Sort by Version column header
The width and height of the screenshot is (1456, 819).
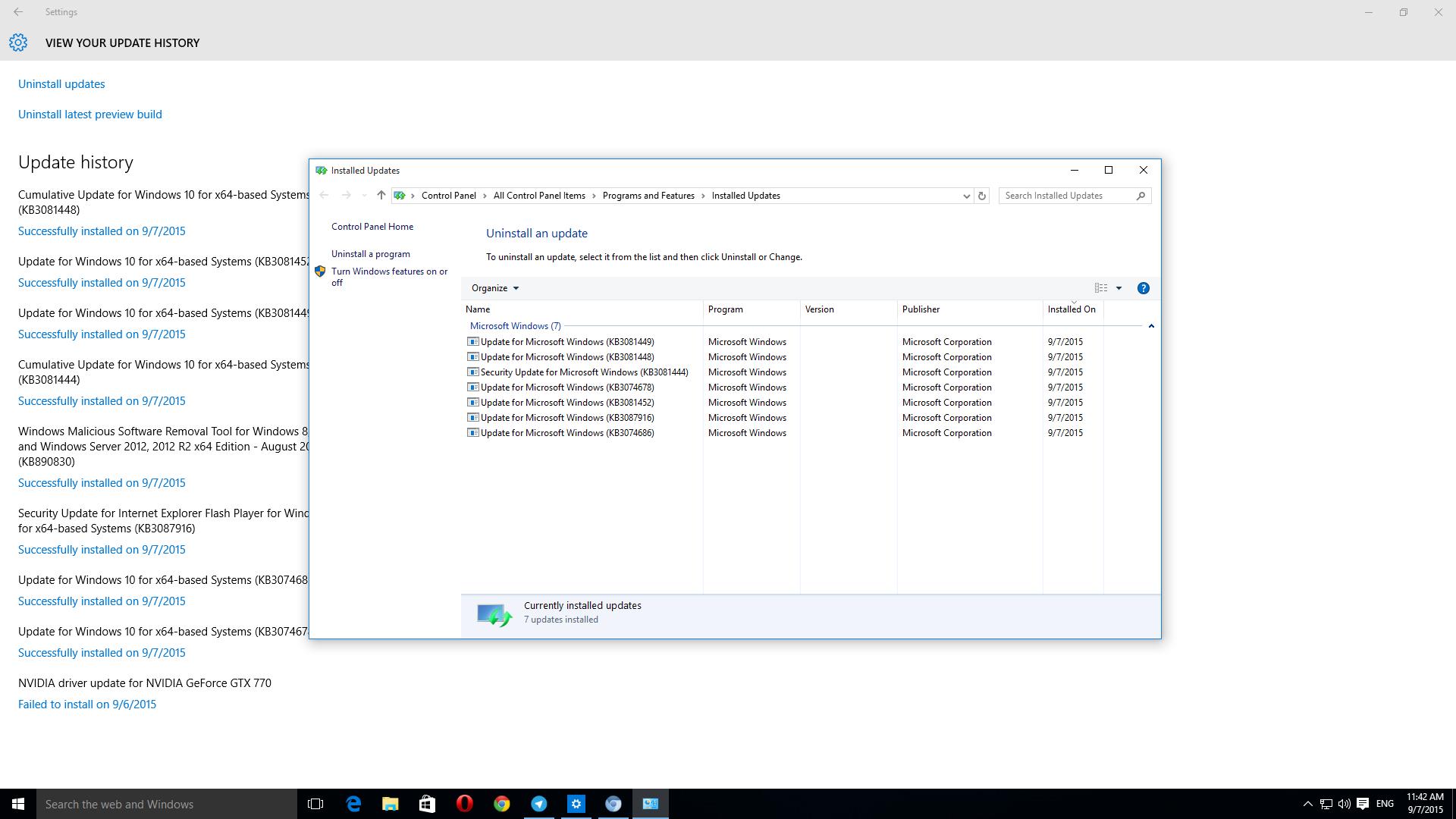[849, 309]
